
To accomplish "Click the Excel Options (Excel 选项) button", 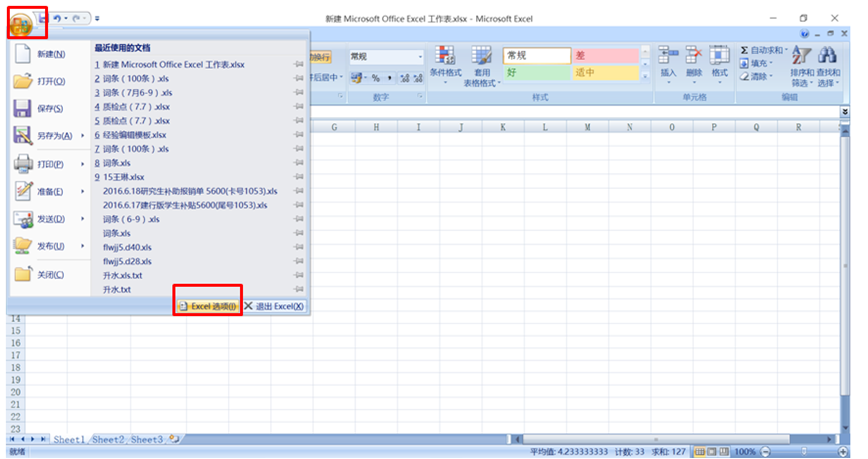I will (207, 306).
